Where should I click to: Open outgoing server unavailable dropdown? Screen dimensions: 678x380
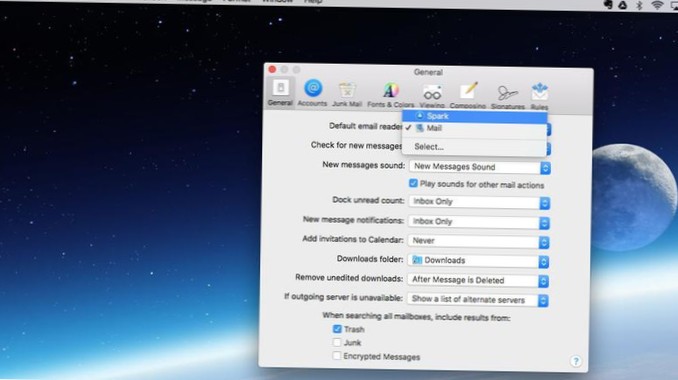pyautogui.click(x=478, y=300)
